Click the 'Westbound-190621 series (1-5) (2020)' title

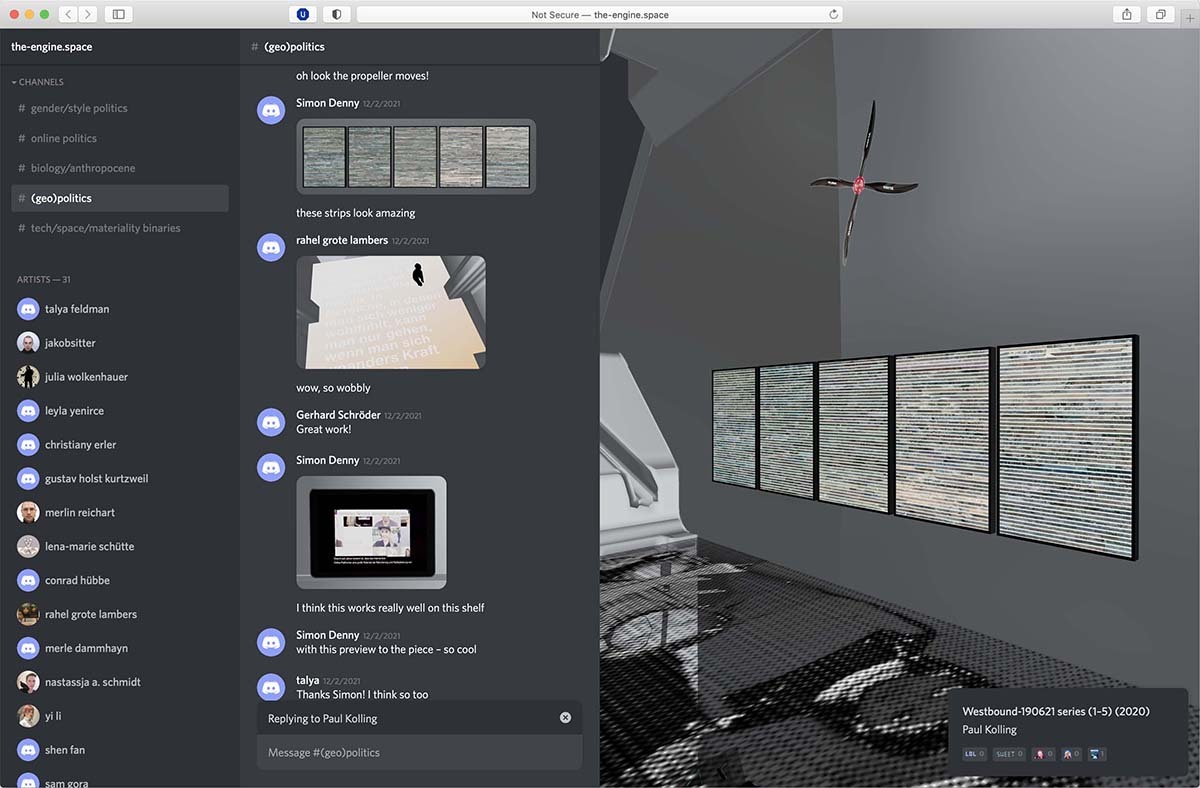click(x=1056, y=712)
